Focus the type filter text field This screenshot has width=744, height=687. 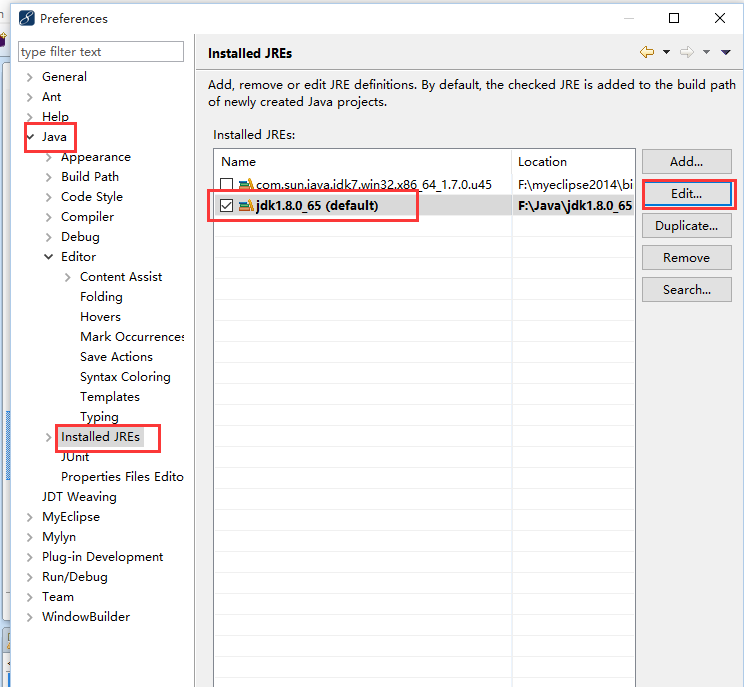(x=101, y=52)
